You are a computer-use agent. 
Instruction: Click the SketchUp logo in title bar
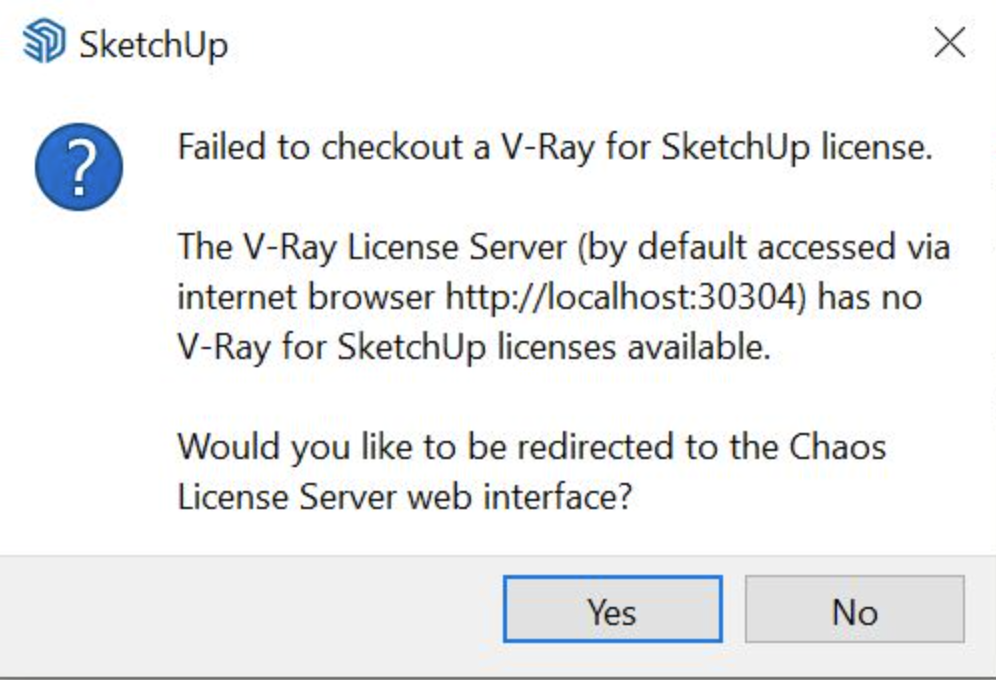click(43, 42)
